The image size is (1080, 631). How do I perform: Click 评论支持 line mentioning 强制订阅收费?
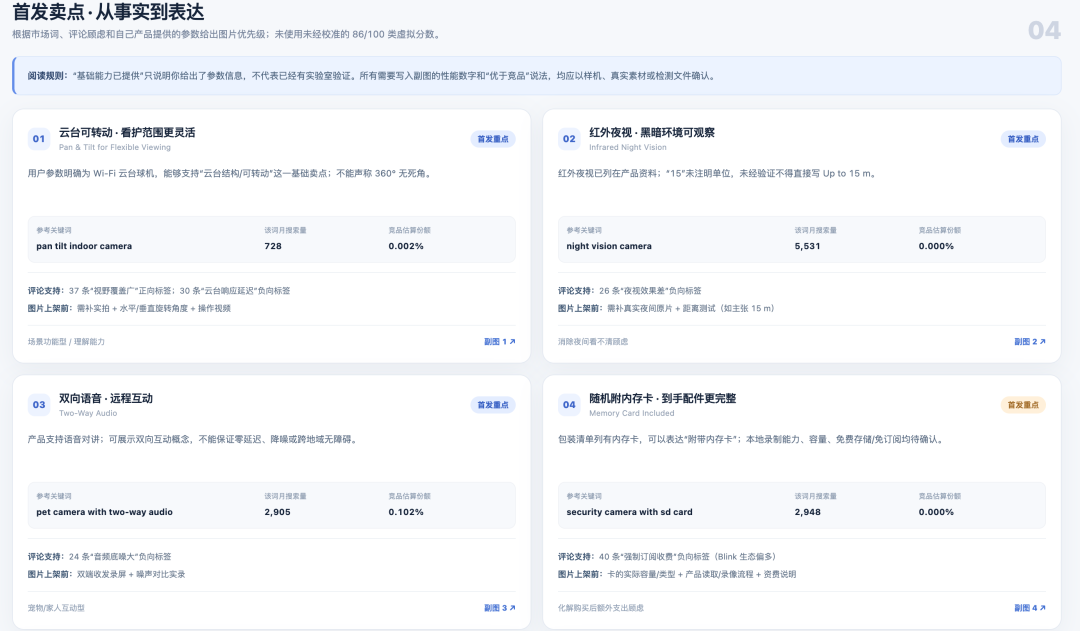click(x=667, y=557)
